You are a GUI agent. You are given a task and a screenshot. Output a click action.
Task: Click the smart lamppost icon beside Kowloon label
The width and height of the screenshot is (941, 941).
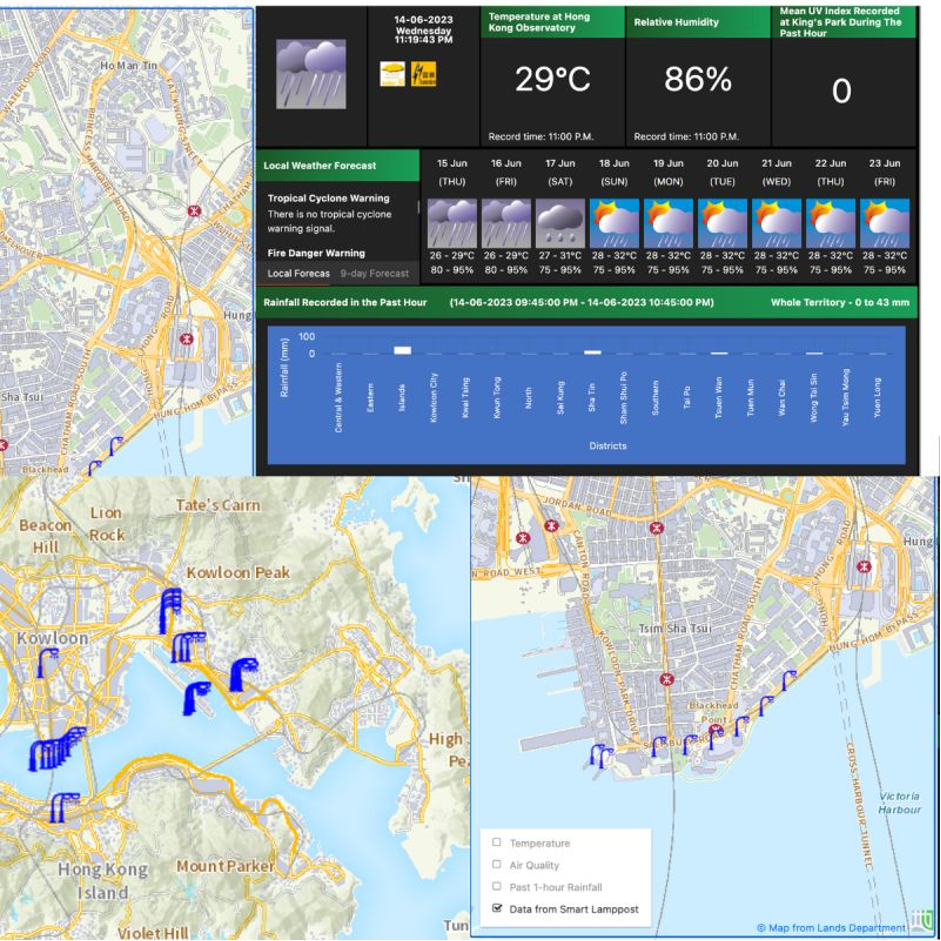coord(47,663)
